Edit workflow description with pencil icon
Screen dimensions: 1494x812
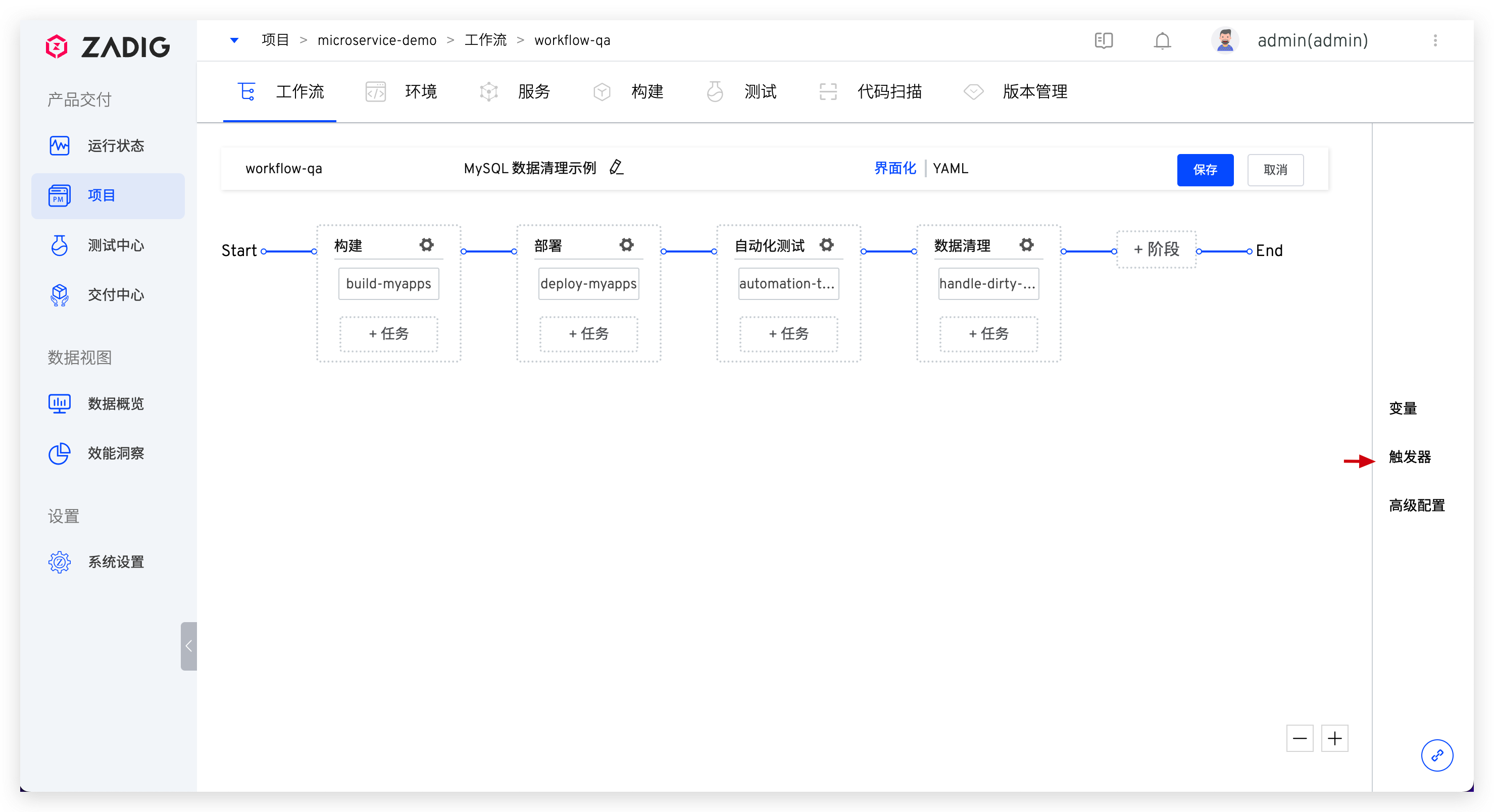click(x=617, y=168)
